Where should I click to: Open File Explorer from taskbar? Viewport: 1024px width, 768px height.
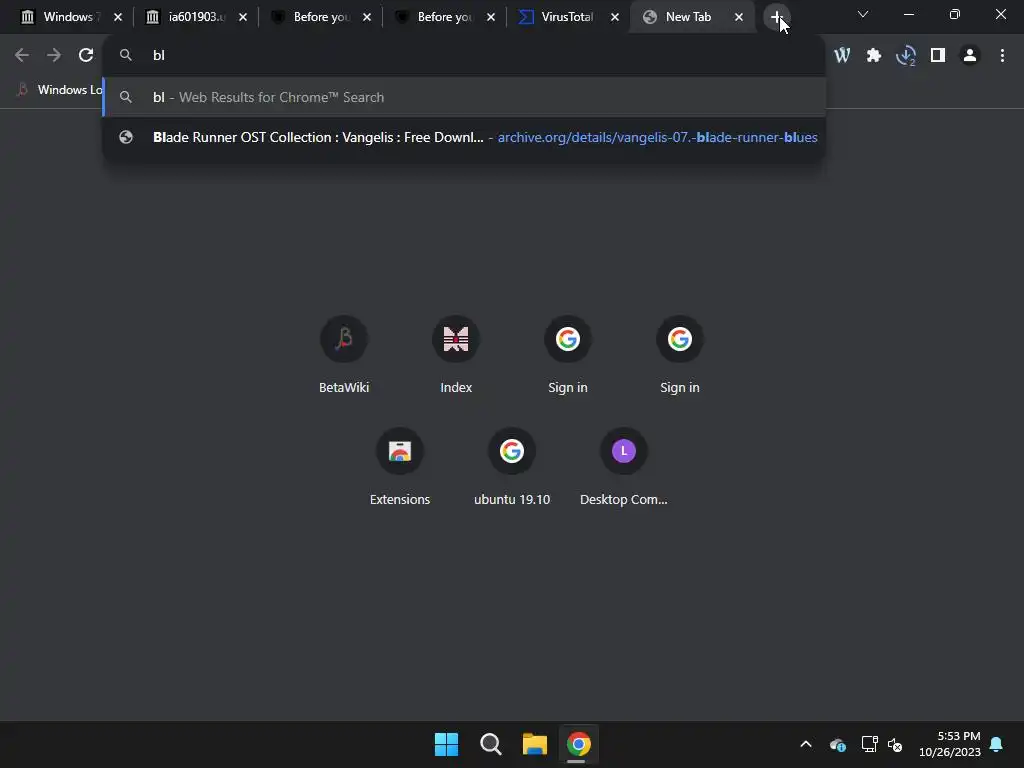coord(534,744)
